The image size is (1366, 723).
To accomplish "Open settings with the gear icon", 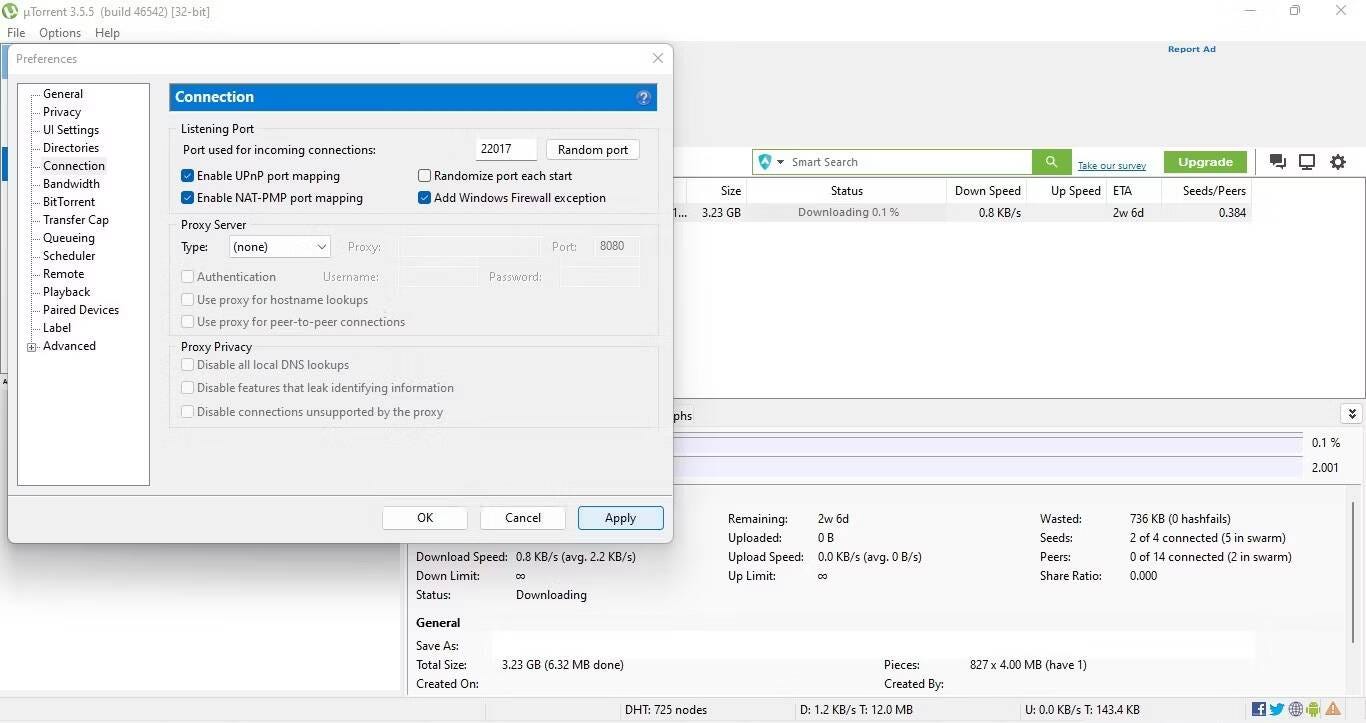I will pyautogui.click(x=1338, y=161).
